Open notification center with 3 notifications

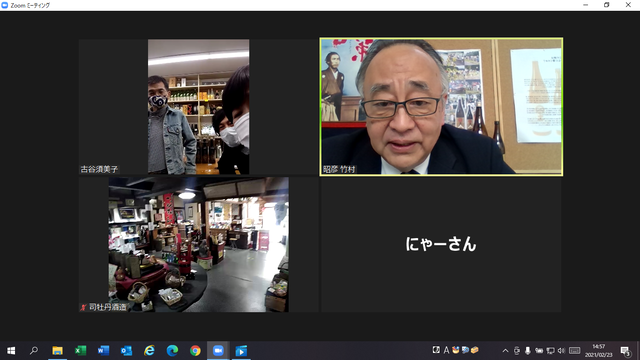tap(625, 351)
